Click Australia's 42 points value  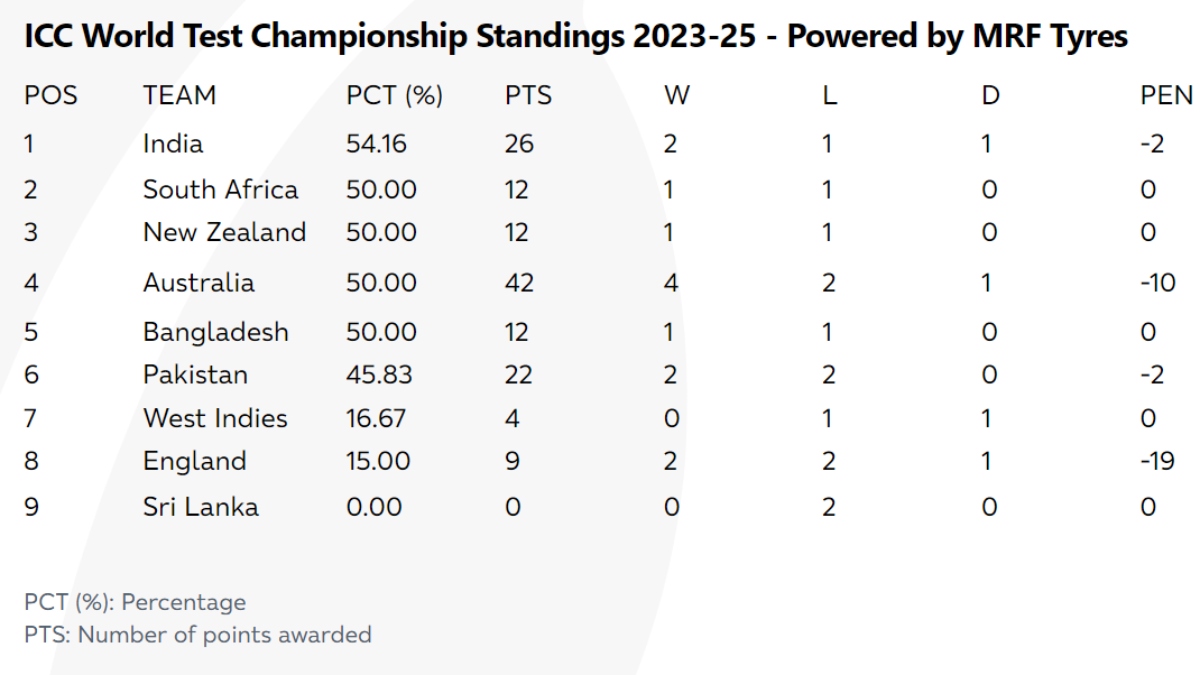pos(519,283)
